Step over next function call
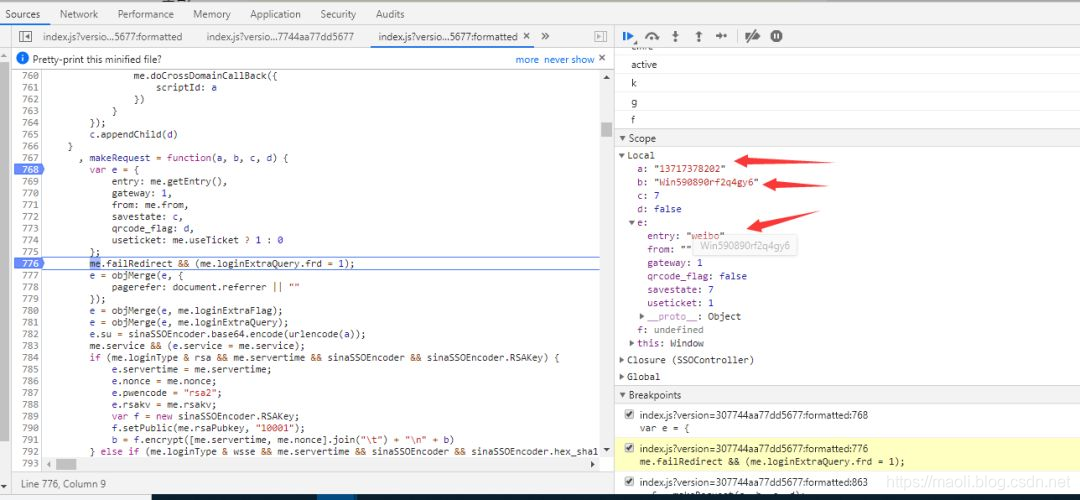The width and height of the screenshot is (1080, 500). pyautogui.click(x=652, y=37)
